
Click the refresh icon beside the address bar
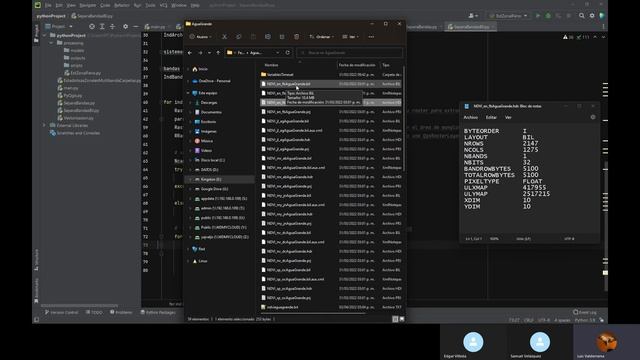coord(288,53)
